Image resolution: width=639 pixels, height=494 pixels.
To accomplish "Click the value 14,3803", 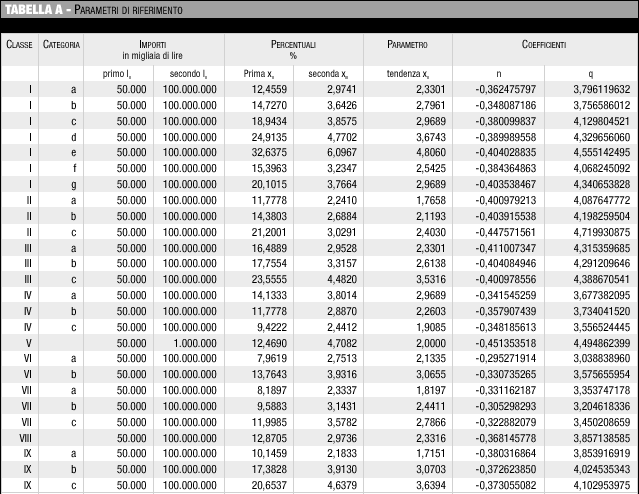I will tap(269, 216).
